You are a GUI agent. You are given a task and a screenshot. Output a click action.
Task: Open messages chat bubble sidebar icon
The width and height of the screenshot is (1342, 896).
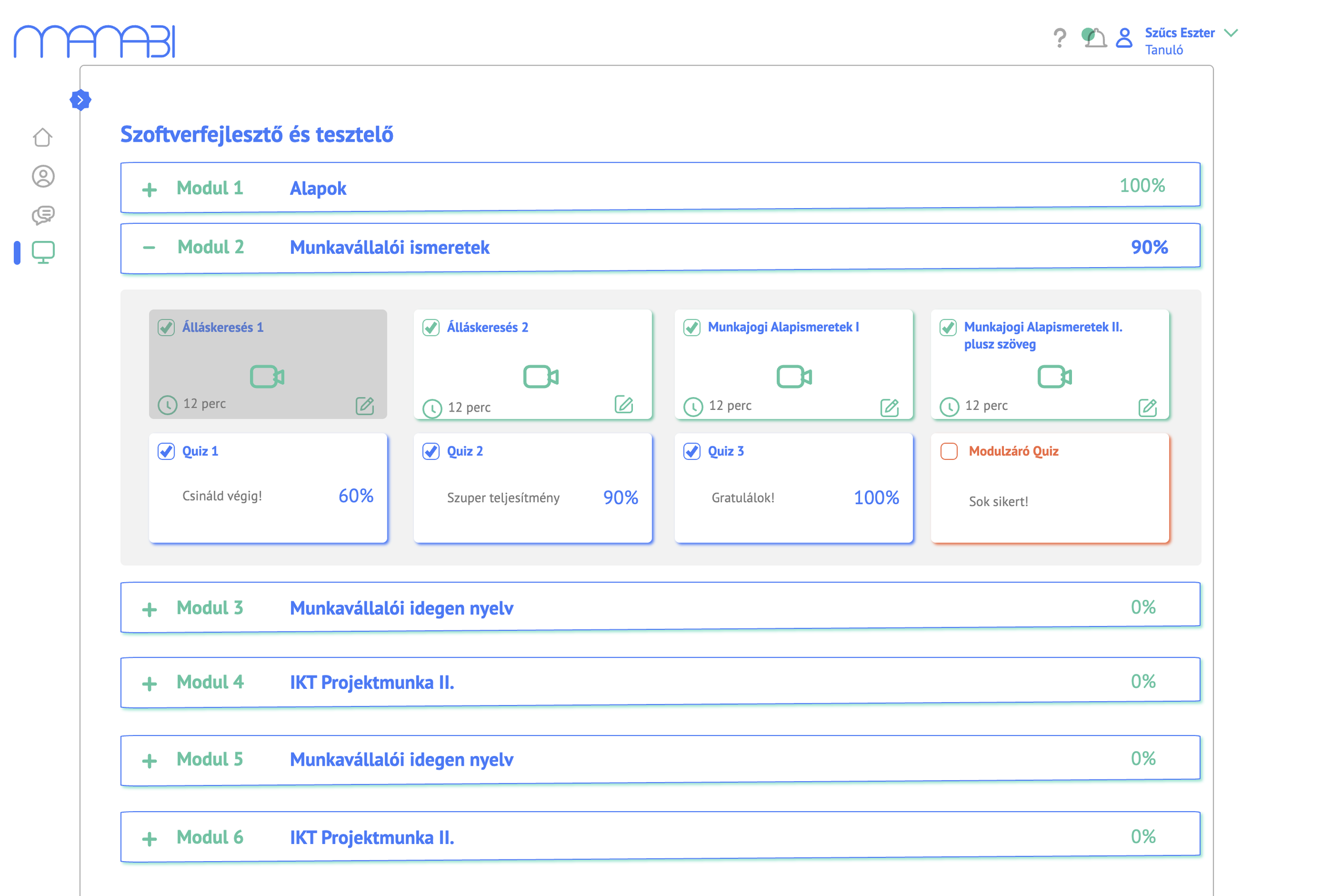coord(43,215)
